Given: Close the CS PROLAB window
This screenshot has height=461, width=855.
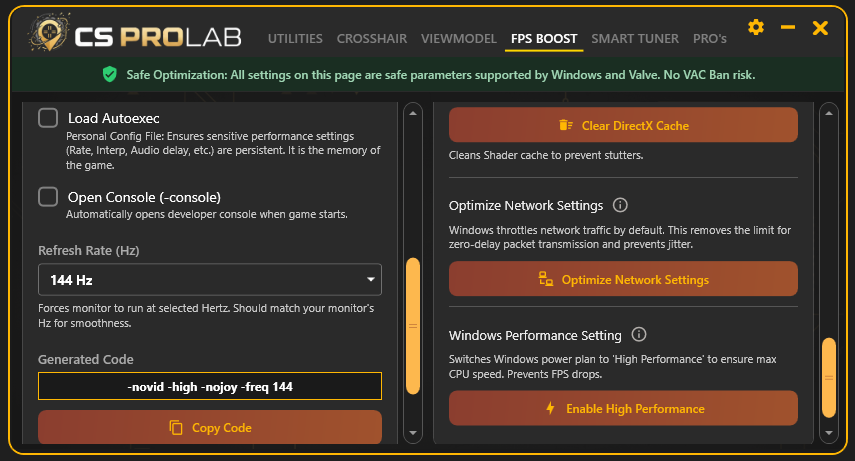Looking at the screenshot, I should tap(820, 28).
